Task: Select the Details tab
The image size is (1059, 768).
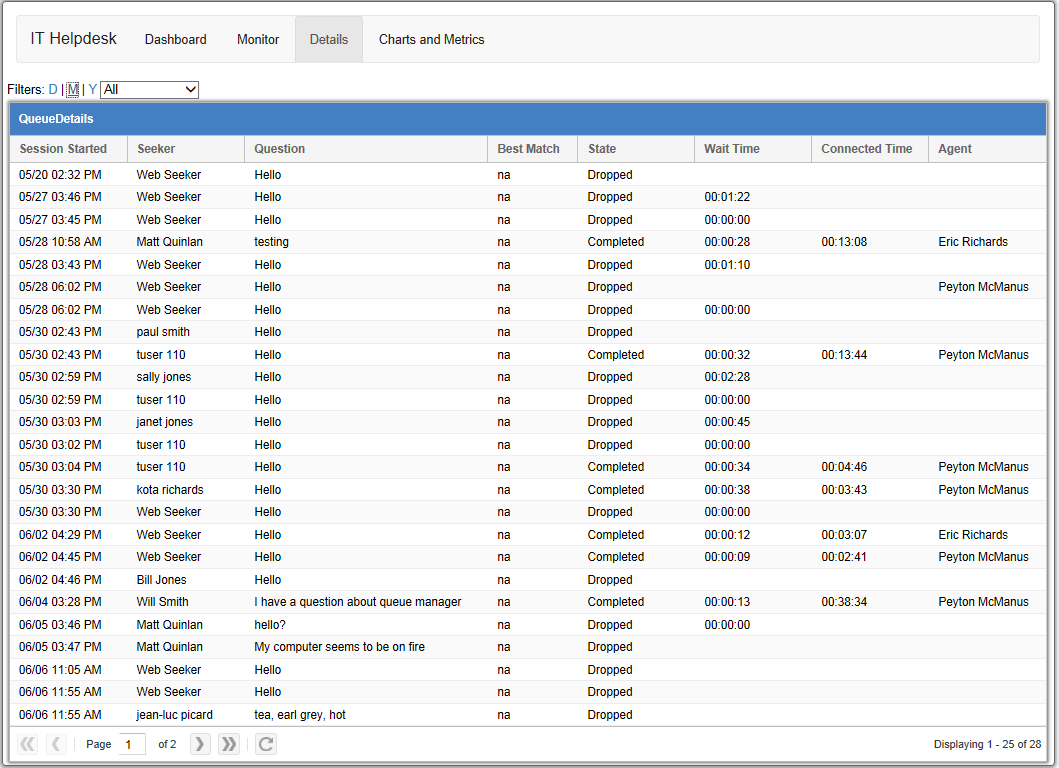Action: coord(329,40)
